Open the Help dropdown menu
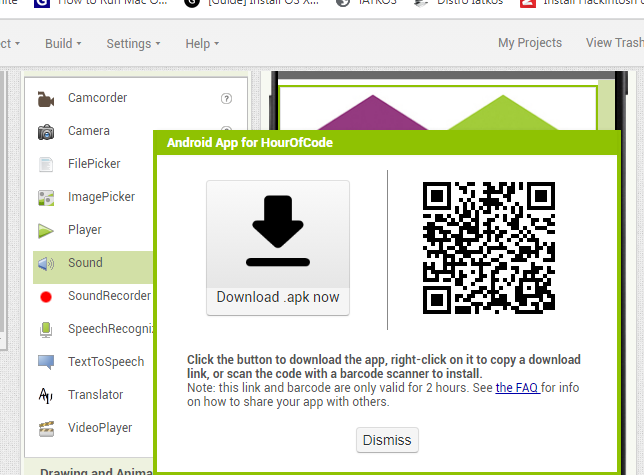This screenshot has height=475, width=644. pos(201,44)
